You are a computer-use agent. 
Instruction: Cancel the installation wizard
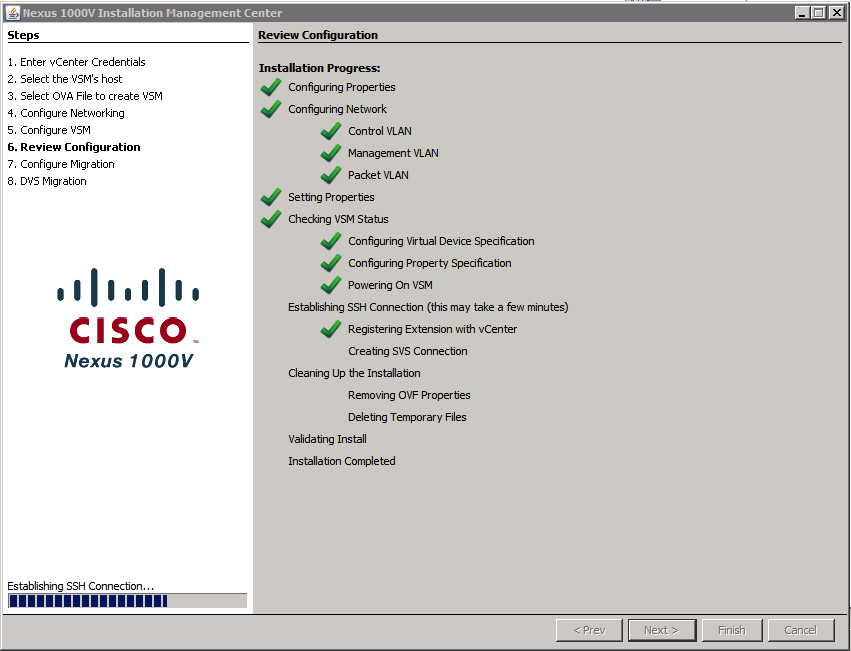tap(801, 630)
